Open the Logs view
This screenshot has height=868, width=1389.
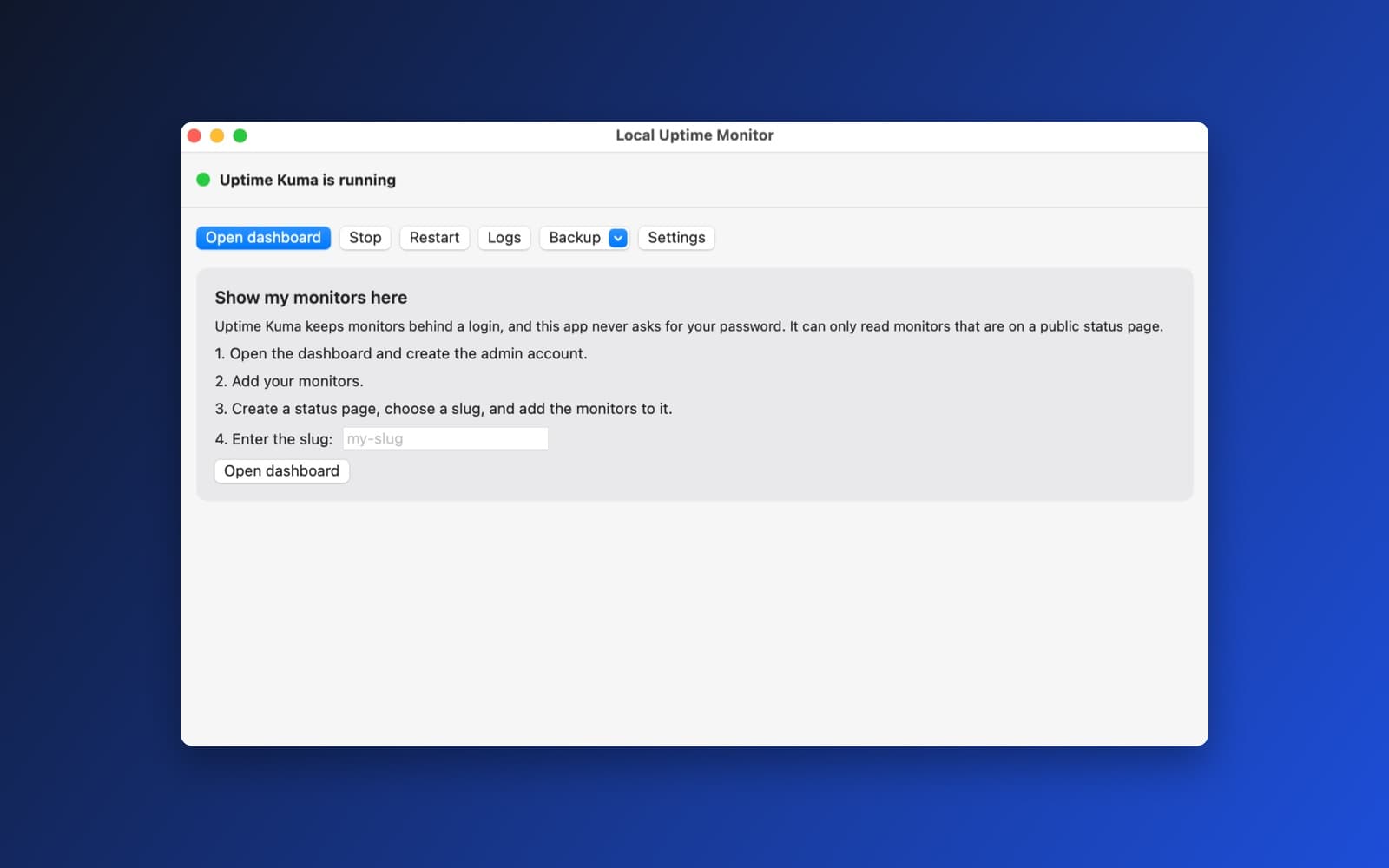[504, 238]
